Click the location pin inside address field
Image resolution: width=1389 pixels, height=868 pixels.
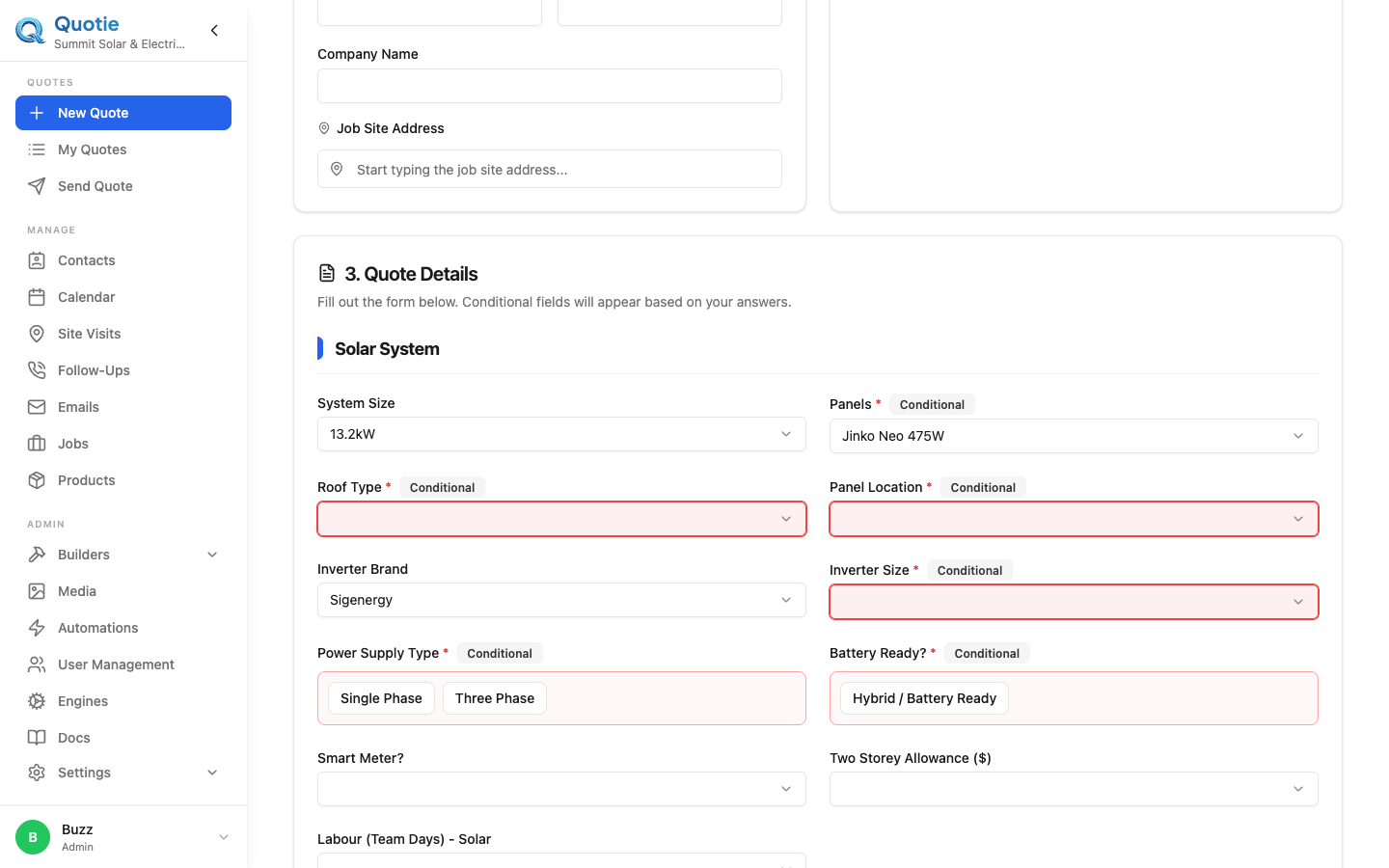pos(337,169)
